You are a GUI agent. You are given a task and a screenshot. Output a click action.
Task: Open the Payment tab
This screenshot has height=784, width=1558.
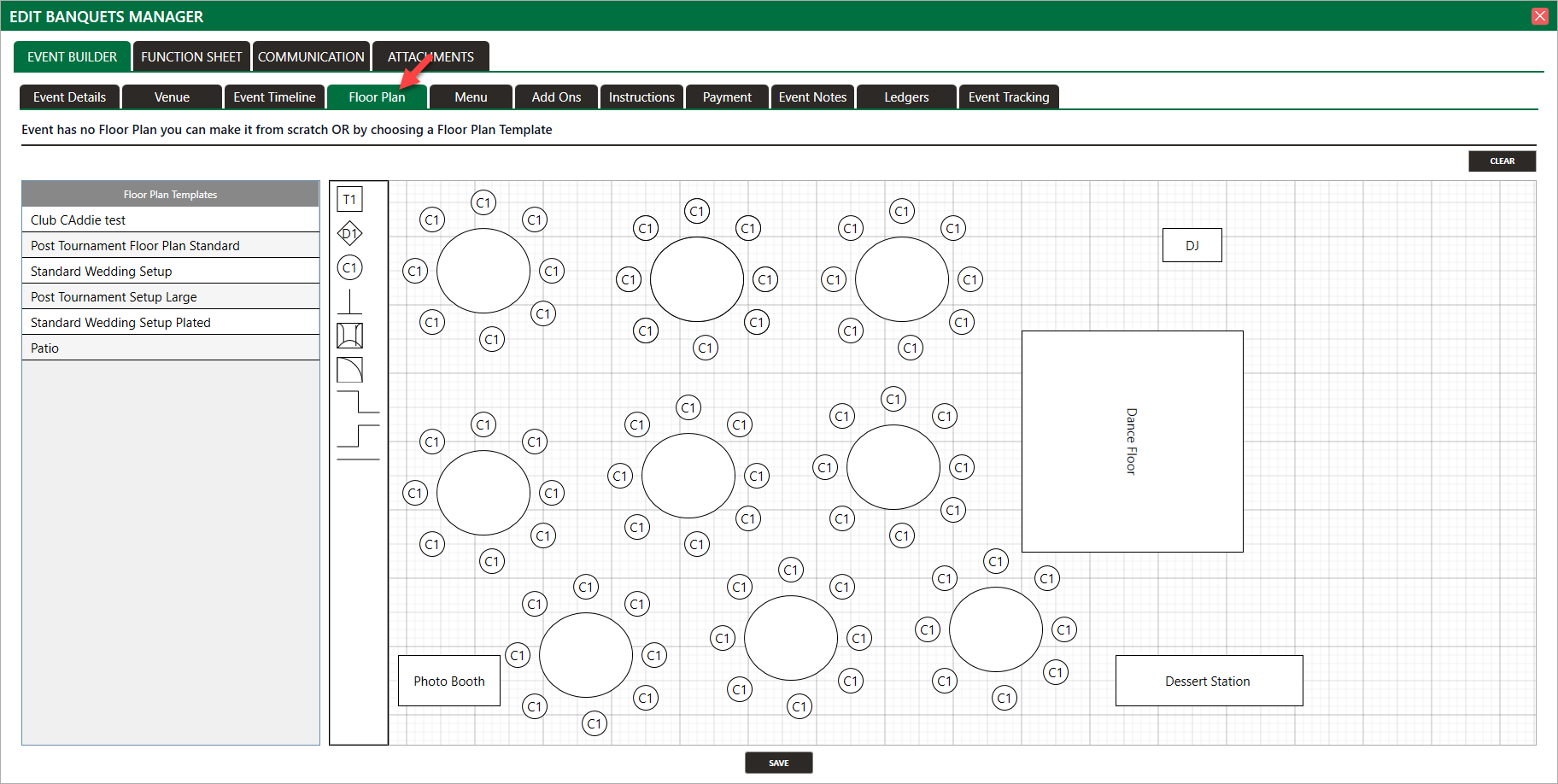pyautogui.click(x=727, y=97)
